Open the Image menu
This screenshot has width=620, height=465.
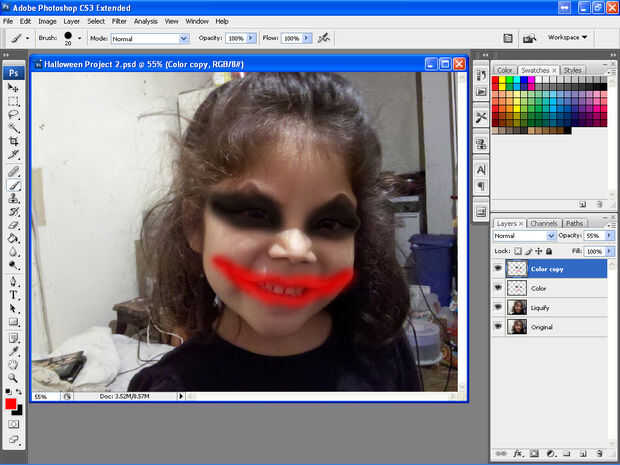coord(47,21)
